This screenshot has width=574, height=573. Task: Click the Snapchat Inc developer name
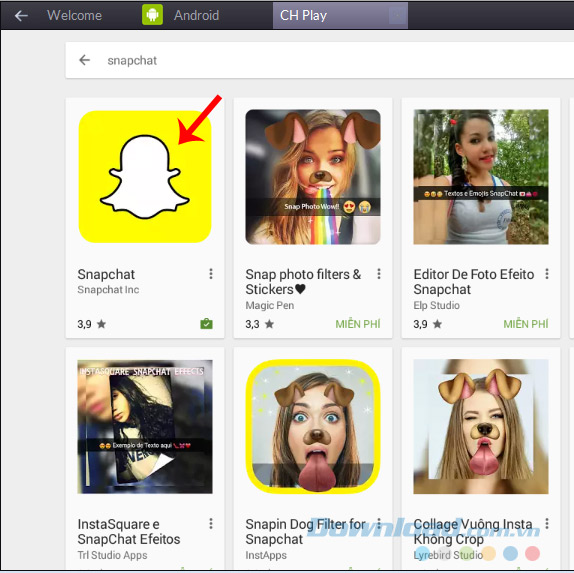click(x=108, y=290)
